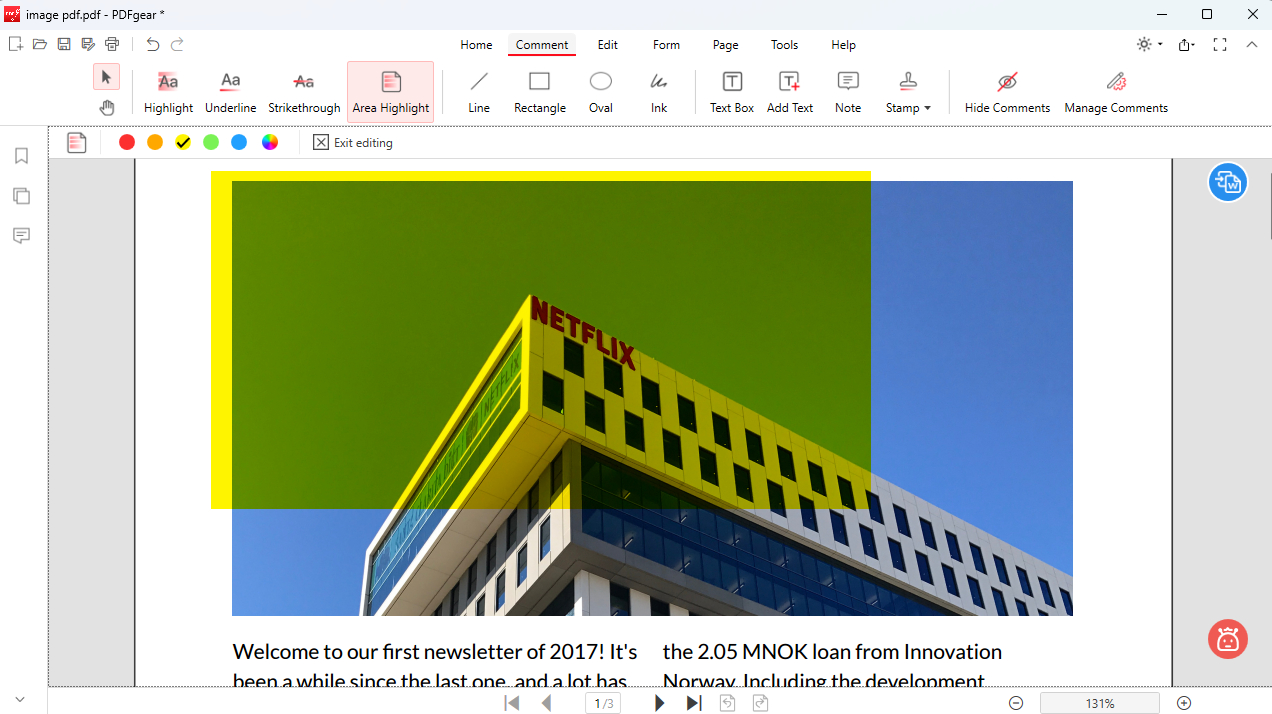This screenshot has width=1272, height=714.
Task: Collapse the ribbon with the chevron
Action: coord(1252,44)
